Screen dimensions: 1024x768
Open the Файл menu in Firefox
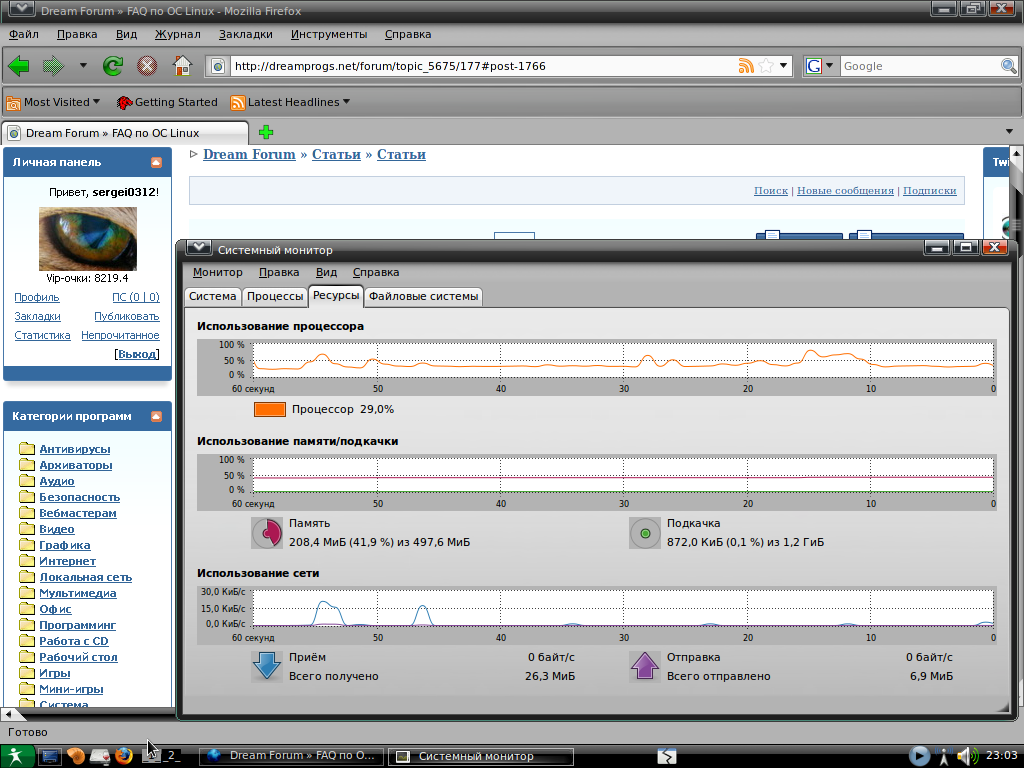pos(24,34)
